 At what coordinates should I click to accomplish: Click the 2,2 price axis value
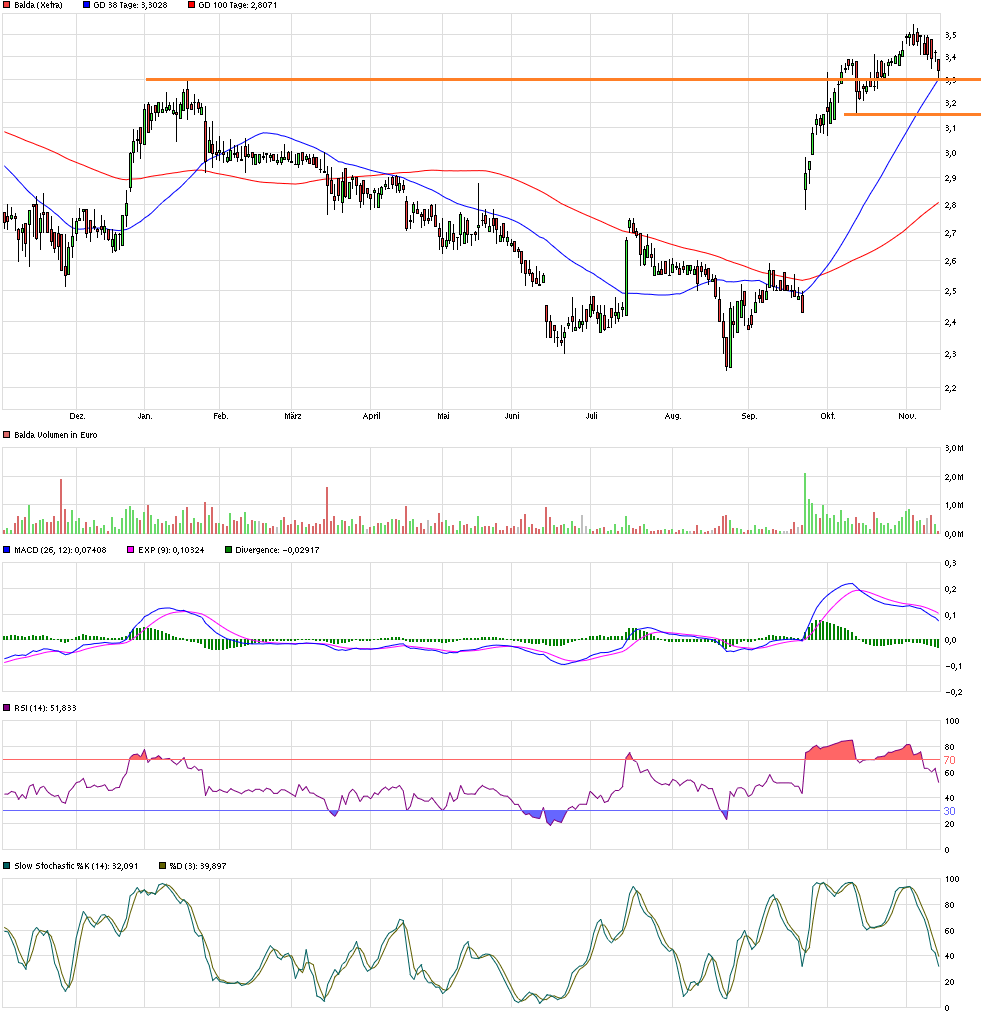pos(950,388)
